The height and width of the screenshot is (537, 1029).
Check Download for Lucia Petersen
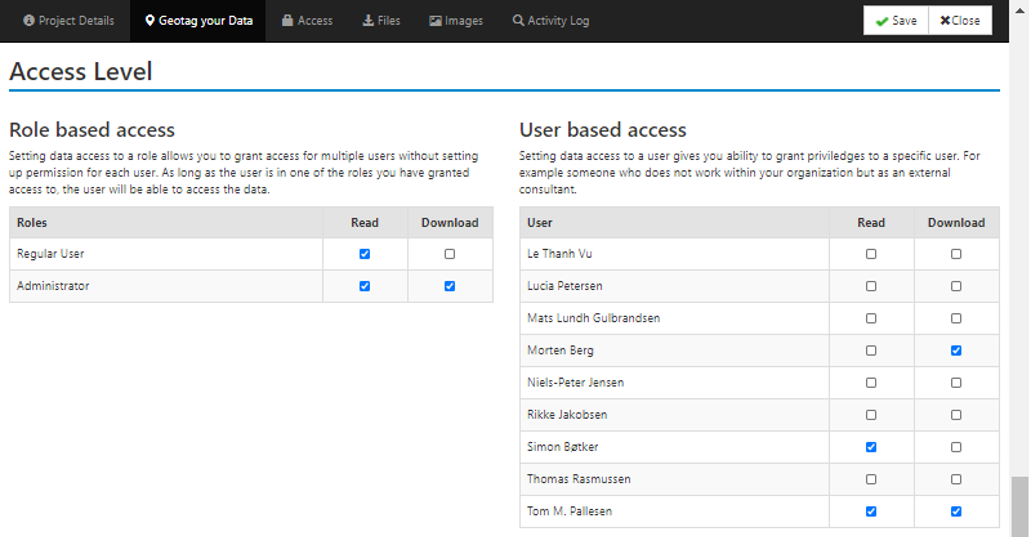coord(956,286)
